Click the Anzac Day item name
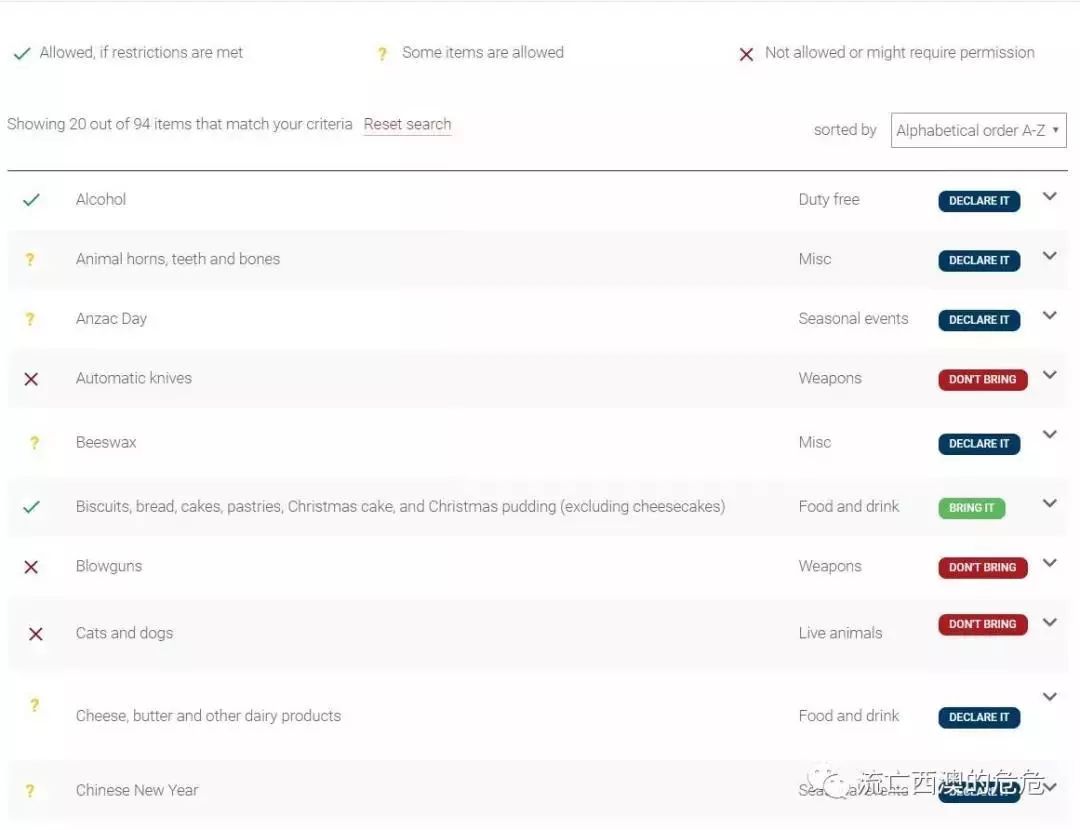 click(x=111, y=319)
